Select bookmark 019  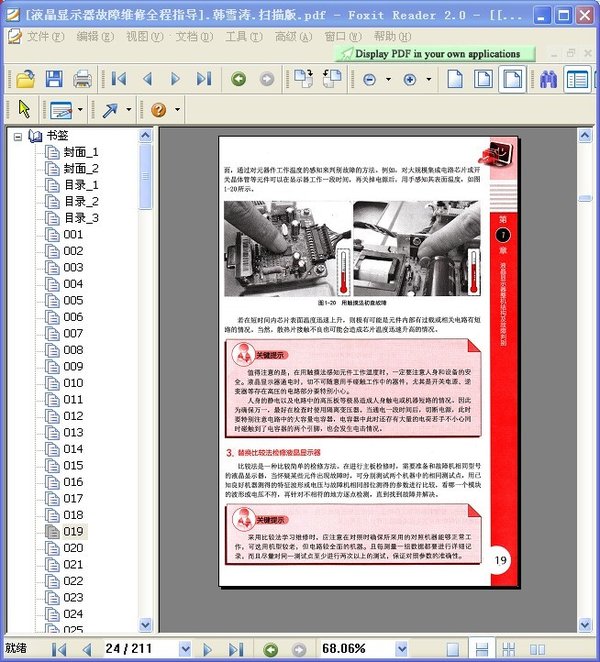(73, 531)
